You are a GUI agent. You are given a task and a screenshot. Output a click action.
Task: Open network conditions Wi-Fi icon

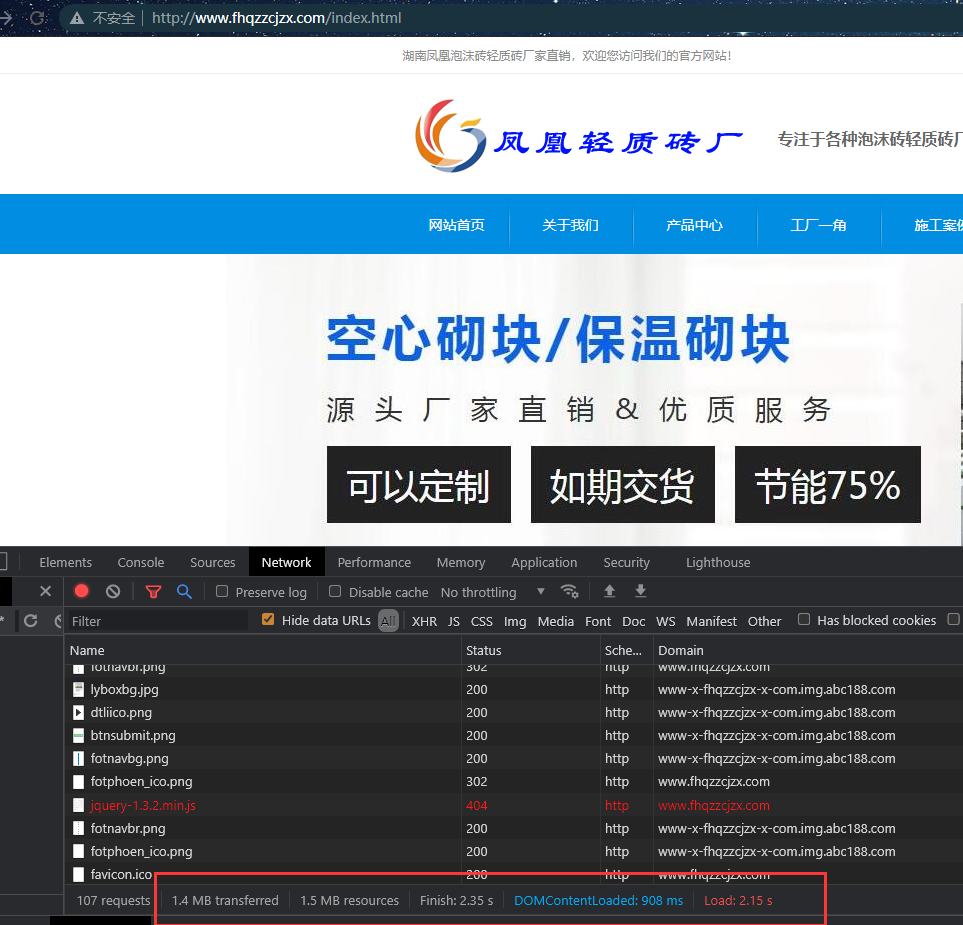(569, 591)
